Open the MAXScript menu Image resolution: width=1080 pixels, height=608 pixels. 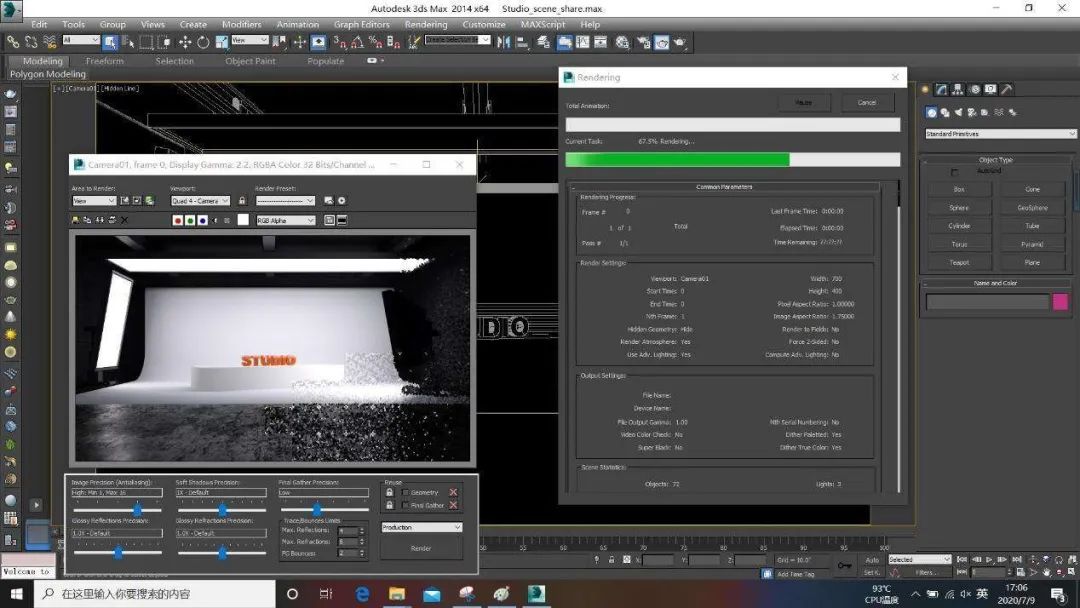(x=543, y=24)
